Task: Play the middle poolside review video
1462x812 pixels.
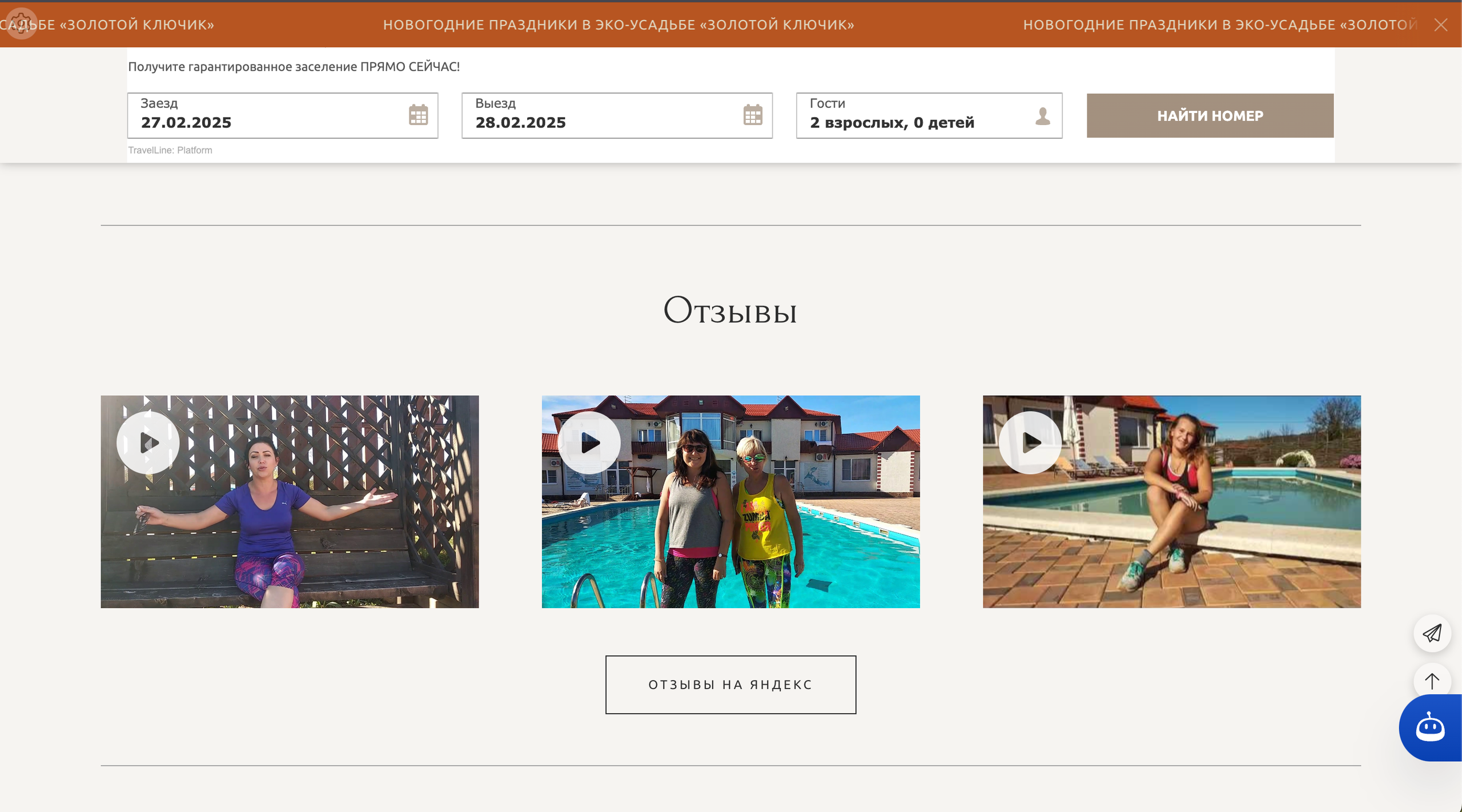Action: (589, 443)
